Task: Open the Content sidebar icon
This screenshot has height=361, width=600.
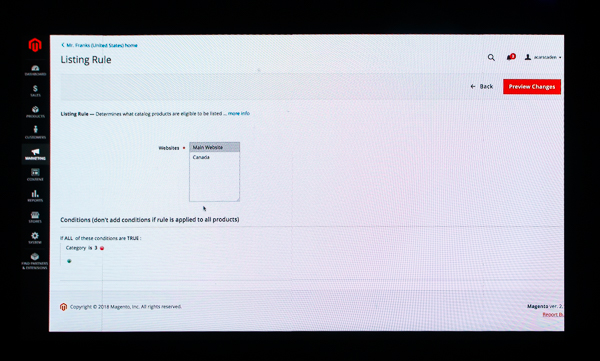Action: click(35, 175)
